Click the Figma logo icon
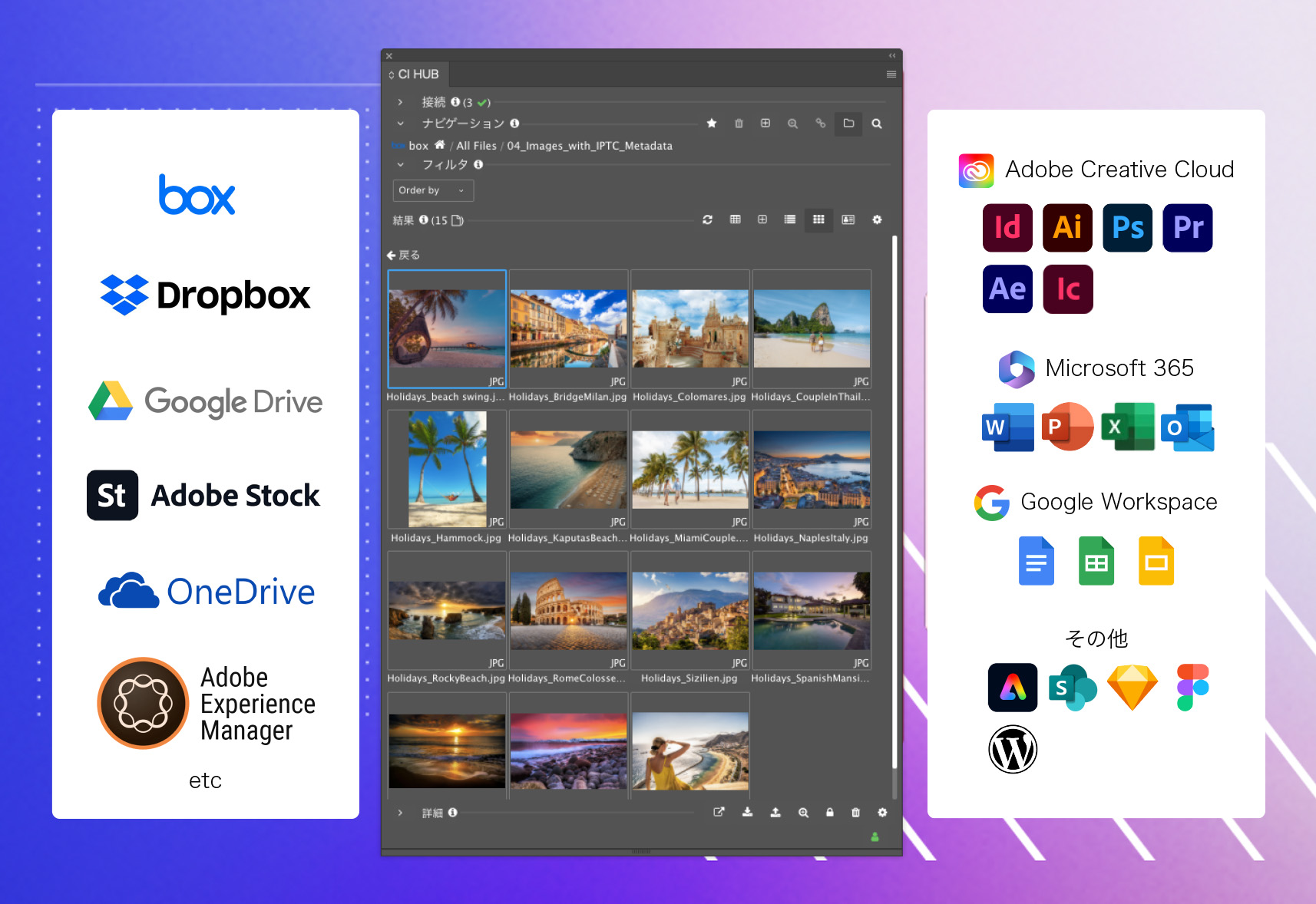1316x904 pixels. (1192, 688)
